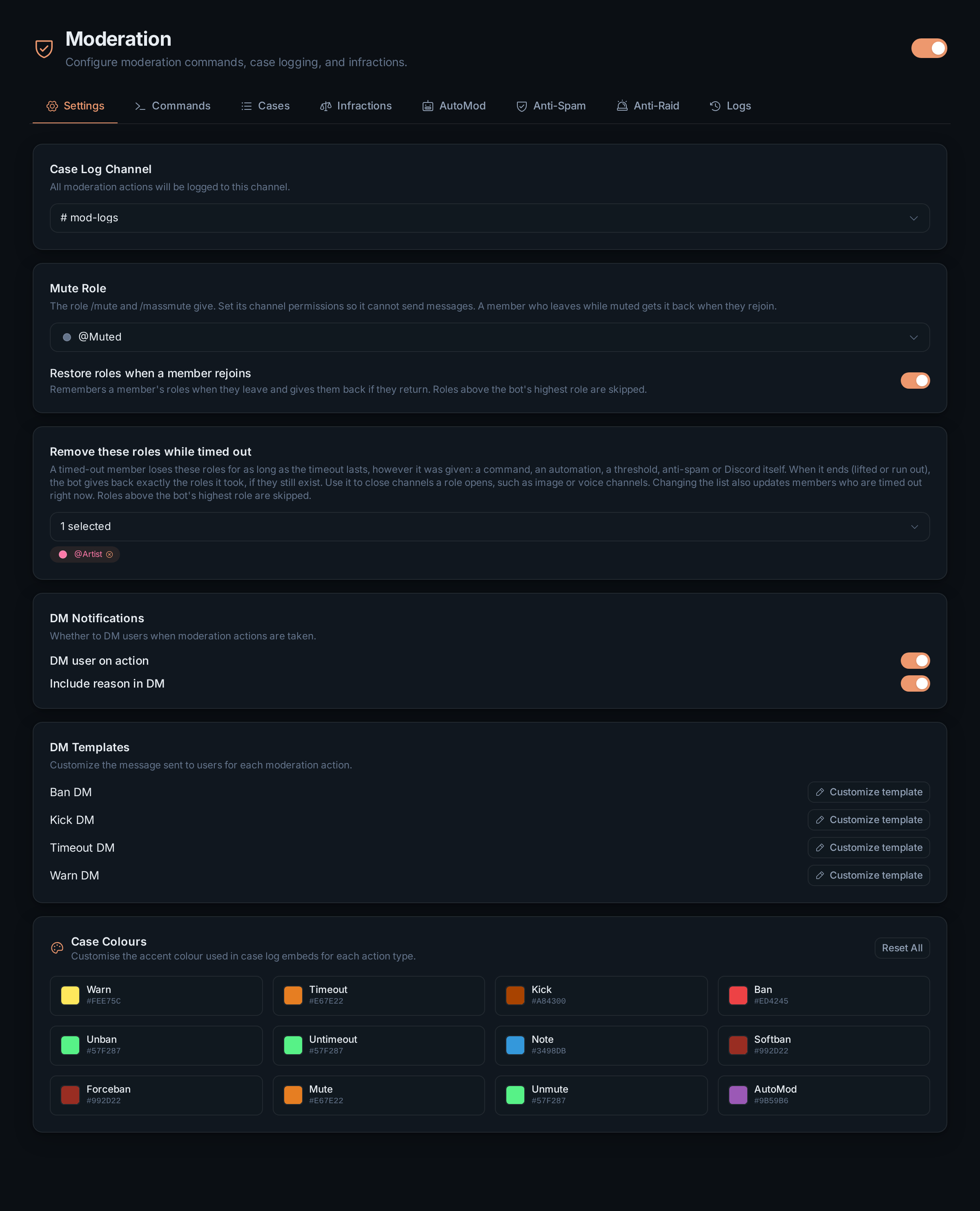Switch to the Commands tab
This screenshot has width=980, height=1211.
tap(173, 106)
